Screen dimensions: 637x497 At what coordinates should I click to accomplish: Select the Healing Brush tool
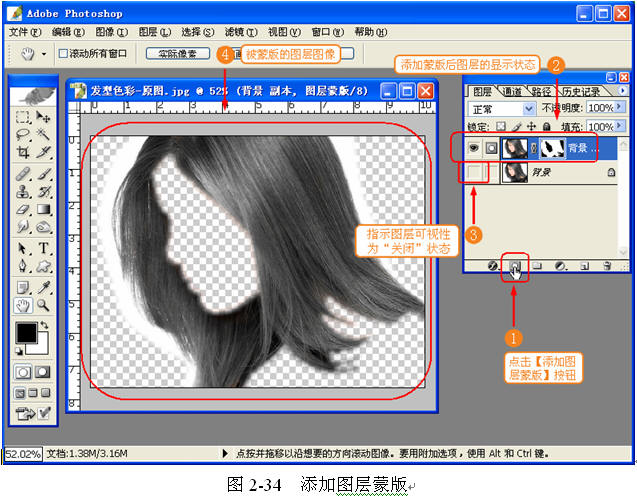tap(22, 174)
